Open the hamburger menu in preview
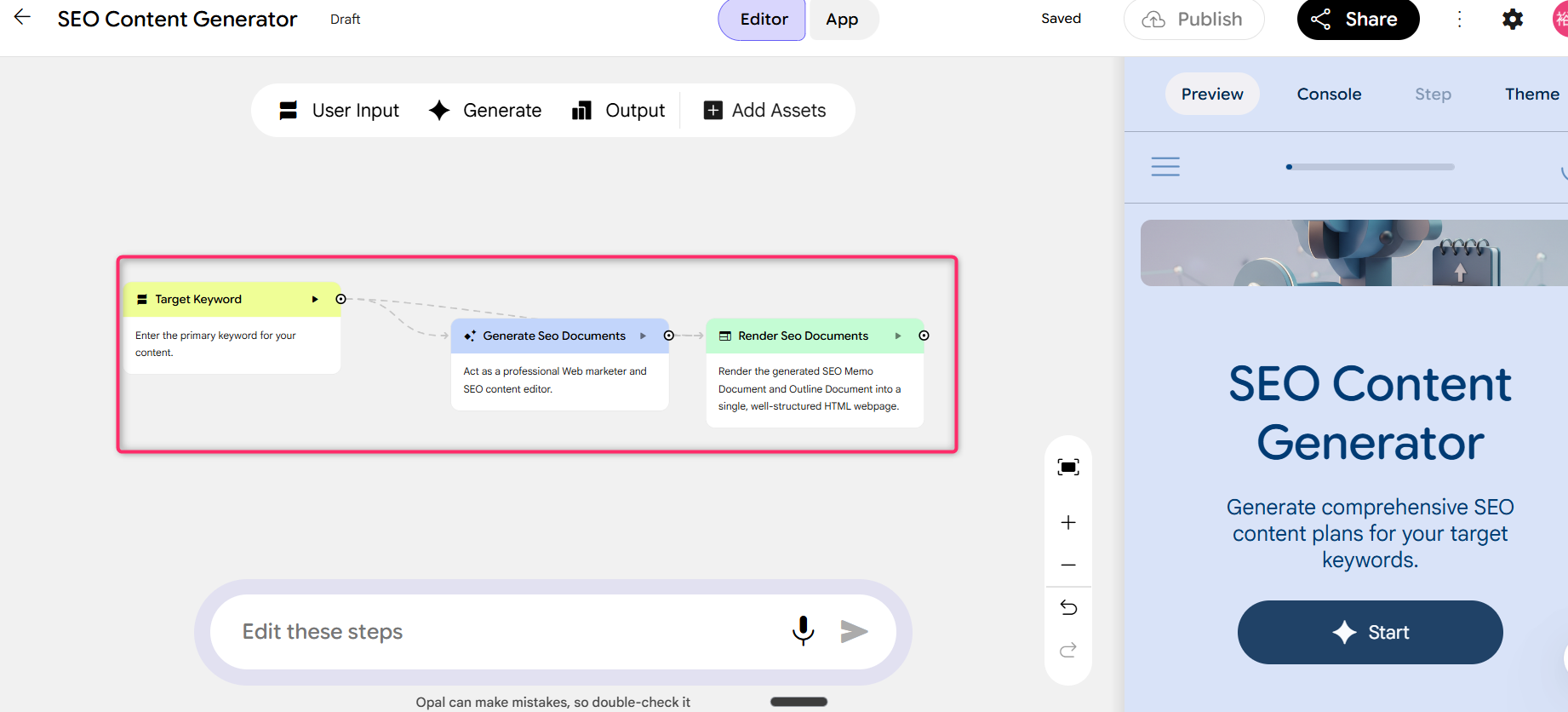Screen dimensions: 1568x712 click(x=1165, y=166)
